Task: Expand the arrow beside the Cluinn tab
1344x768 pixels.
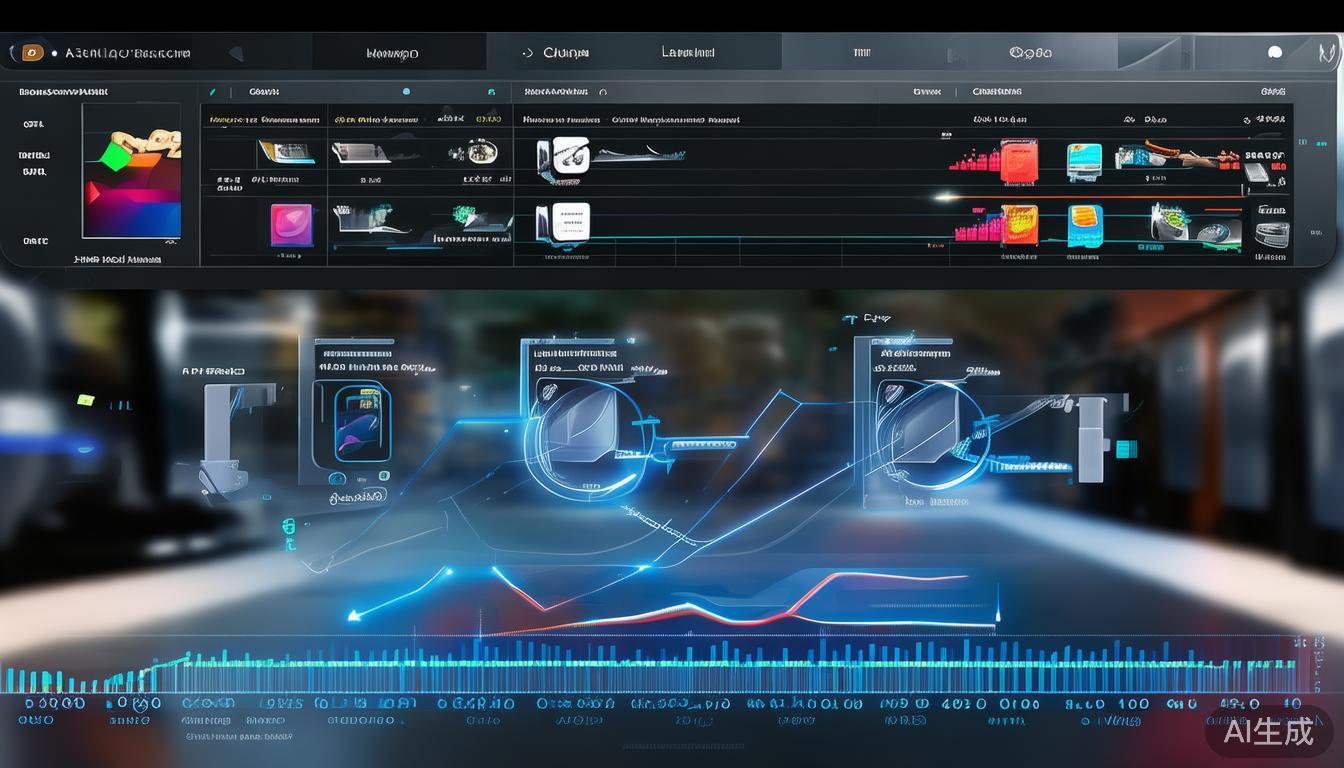Action: click(527, 53)
